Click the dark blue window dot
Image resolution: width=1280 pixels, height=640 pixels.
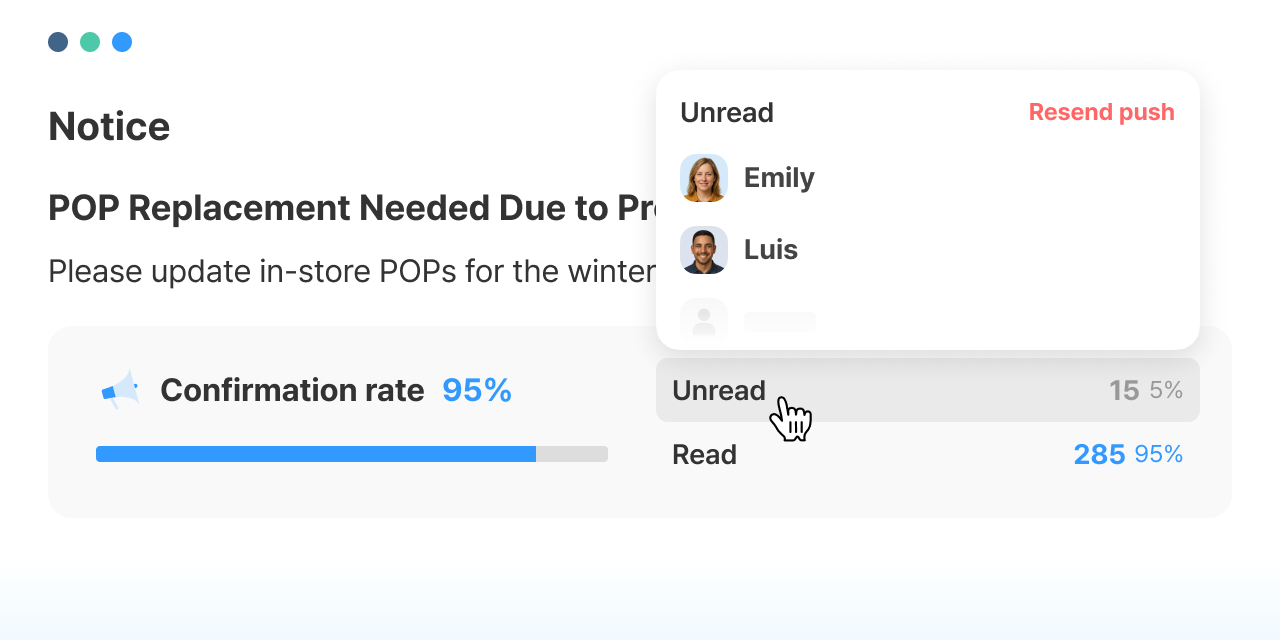(x=58, y=42)
